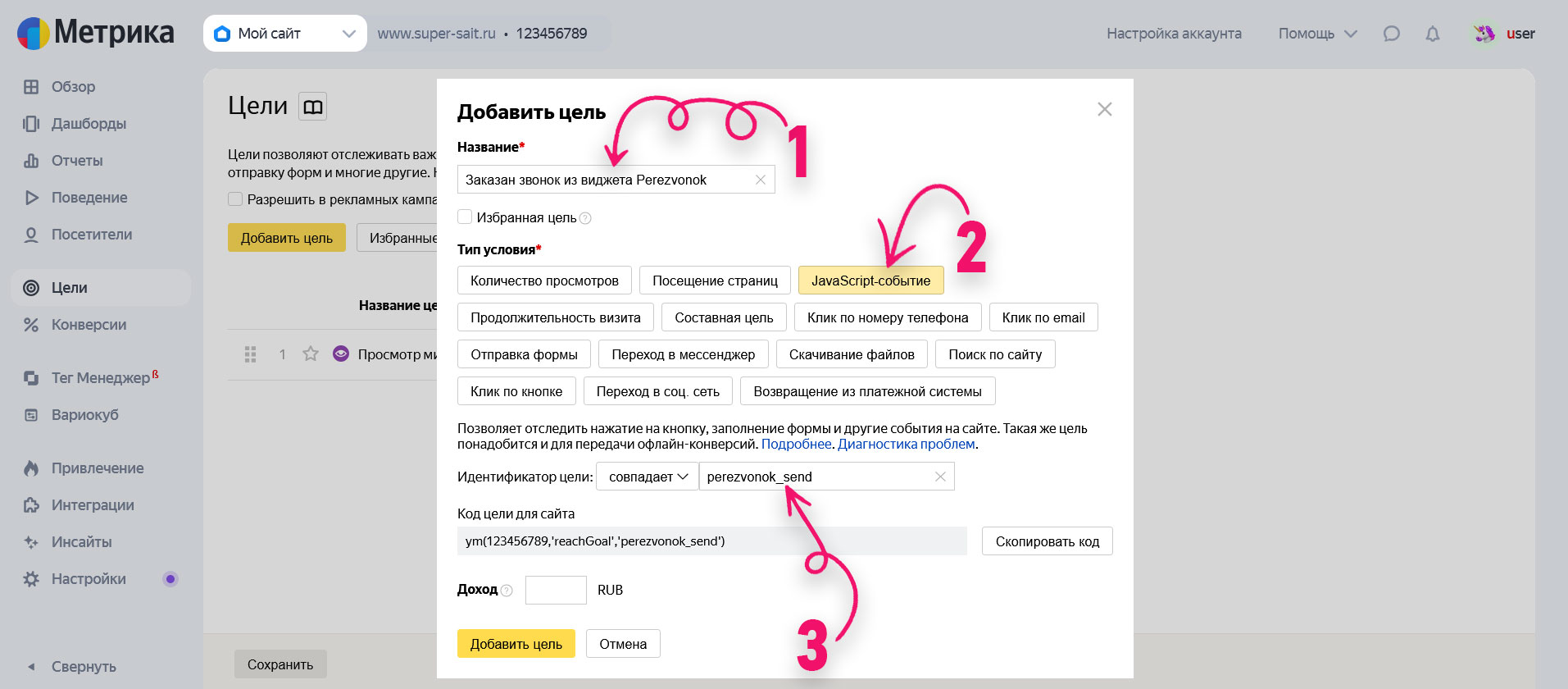
Task: Click the Conversions (Конверсии) percent icon
Action: point(31,325)
